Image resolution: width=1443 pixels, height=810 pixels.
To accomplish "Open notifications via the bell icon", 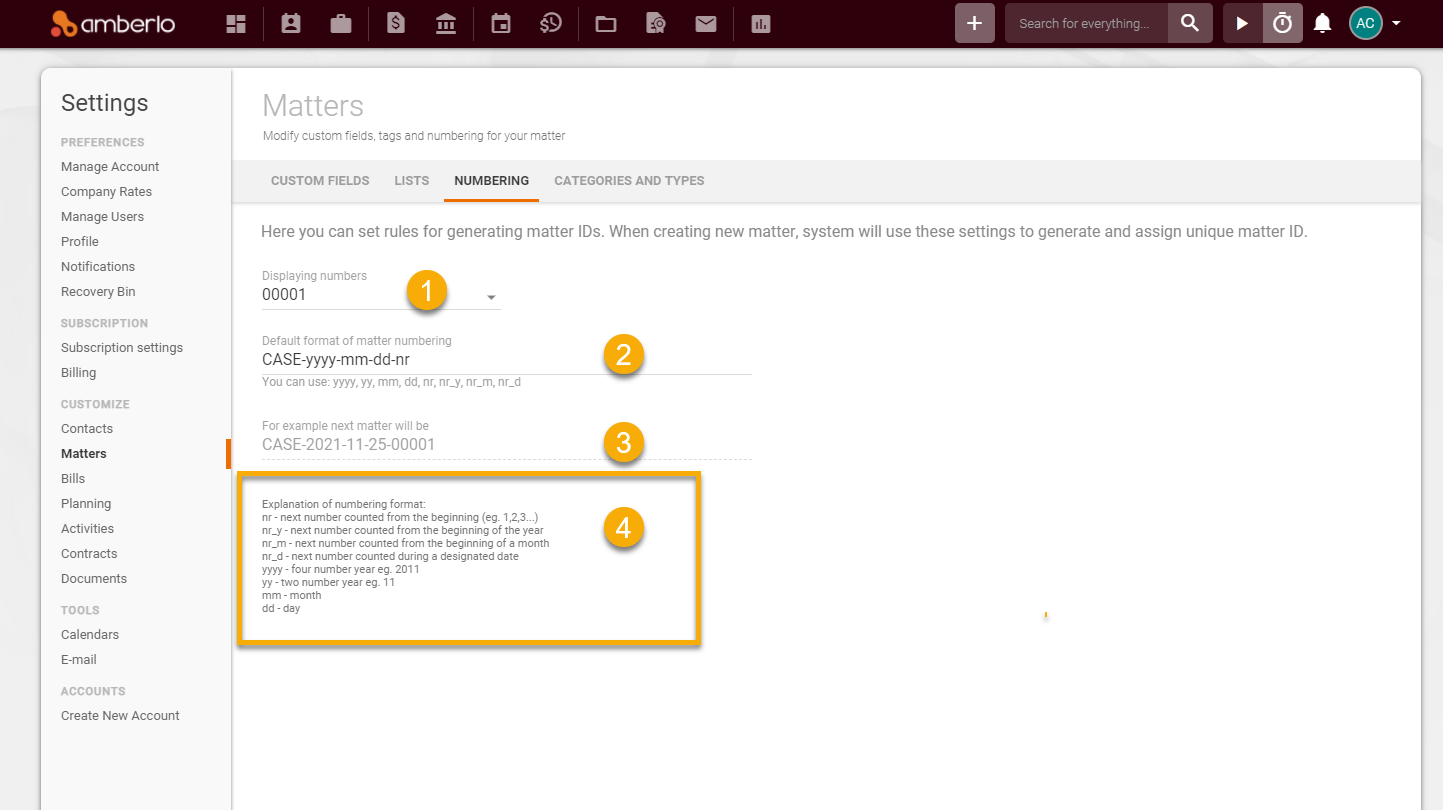I will pos(1322,23).
